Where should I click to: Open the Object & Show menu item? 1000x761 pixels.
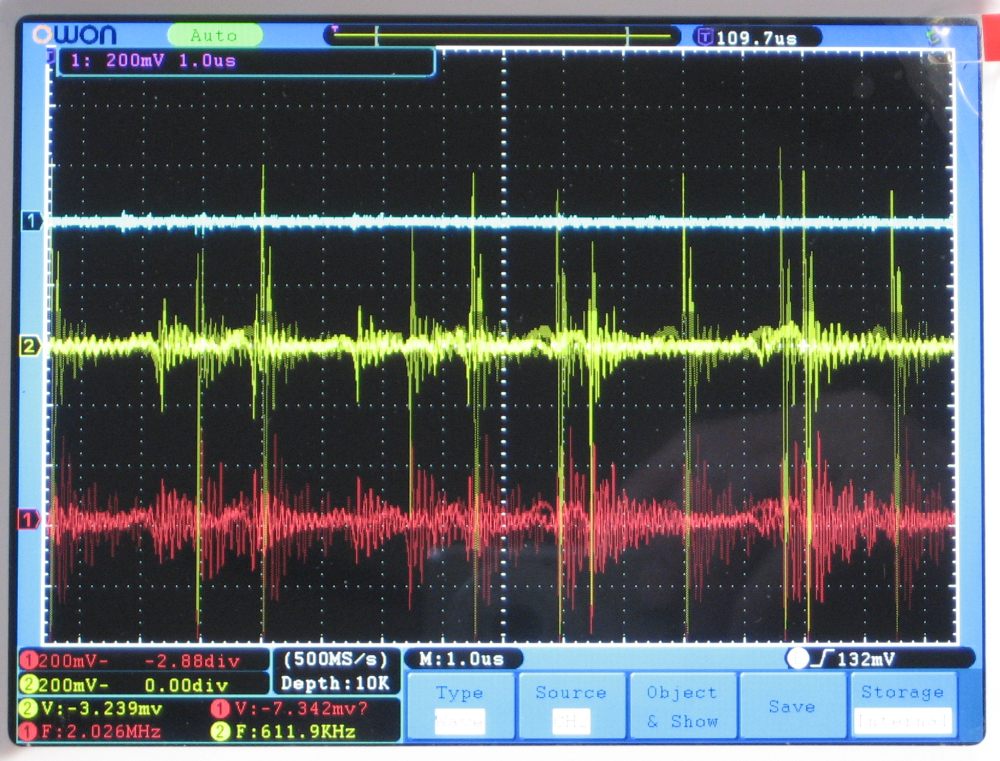(682, 706)
